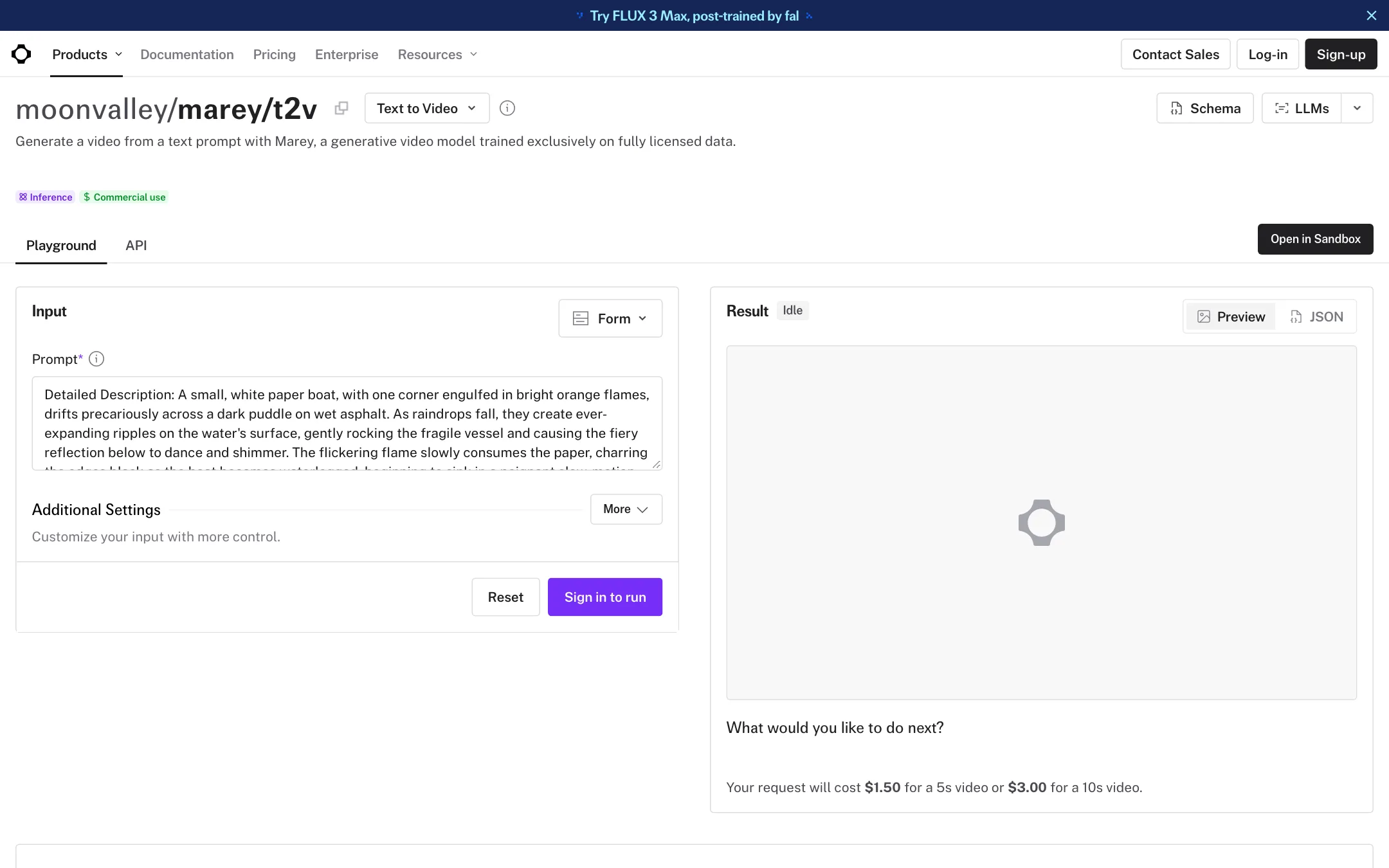
Task: Click the Idle status badge
Action: [x=792, y=311]
